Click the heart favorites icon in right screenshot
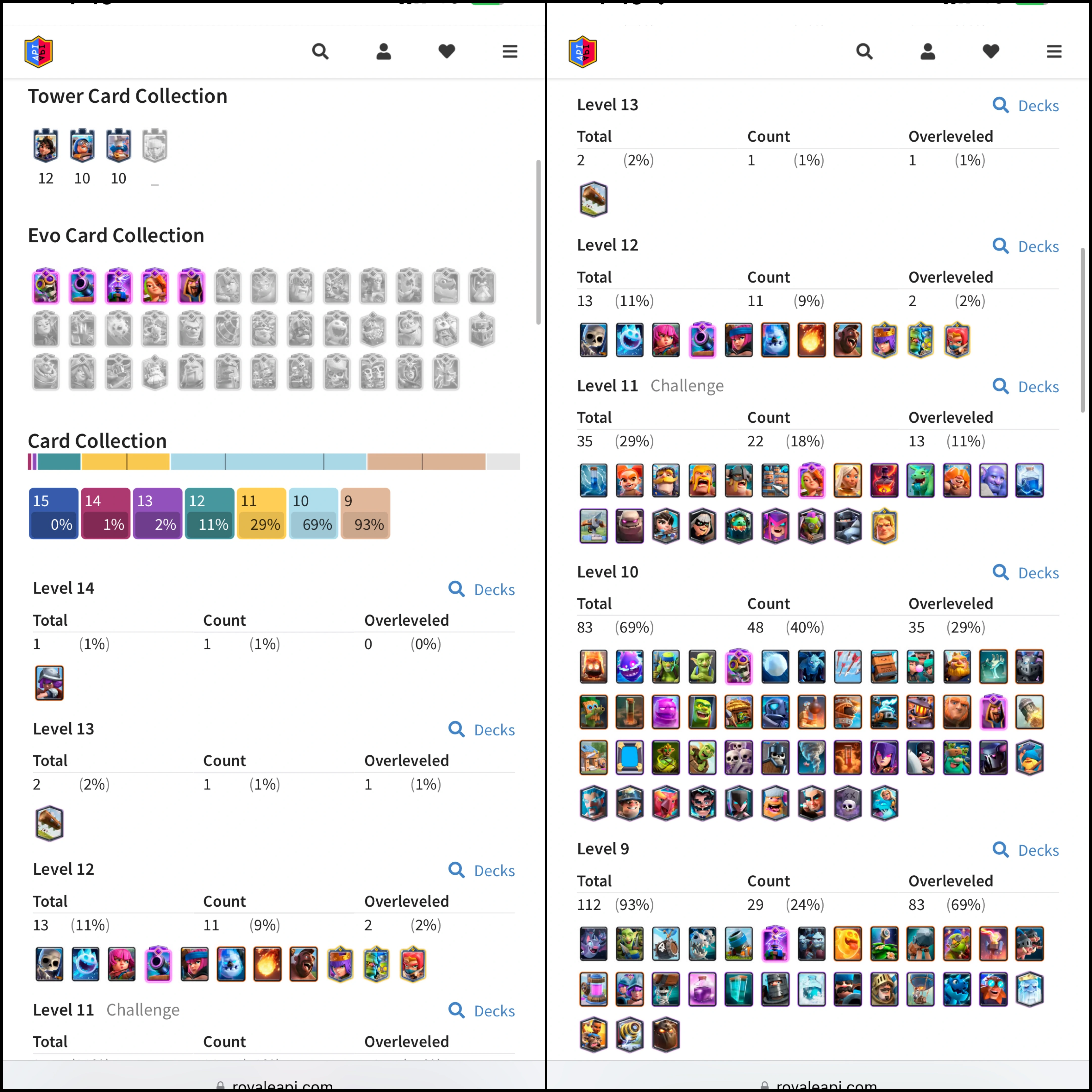The width and height of the screenshot is (1092, 1092). (x=990, y=51)
